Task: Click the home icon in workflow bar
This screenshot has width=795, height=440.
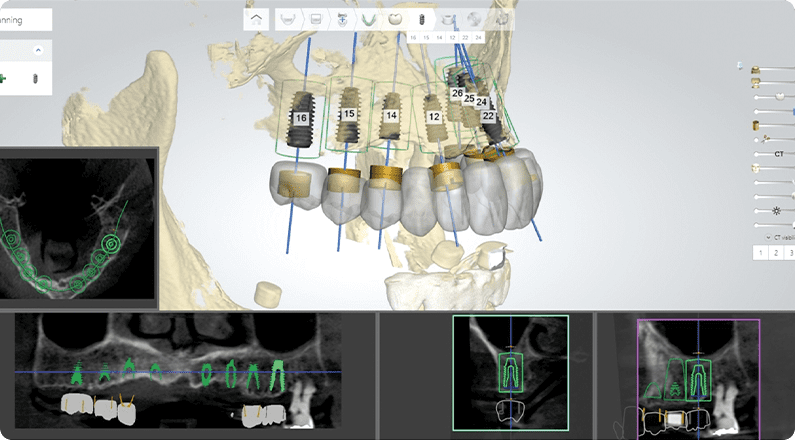Action: tap(258, 18)
